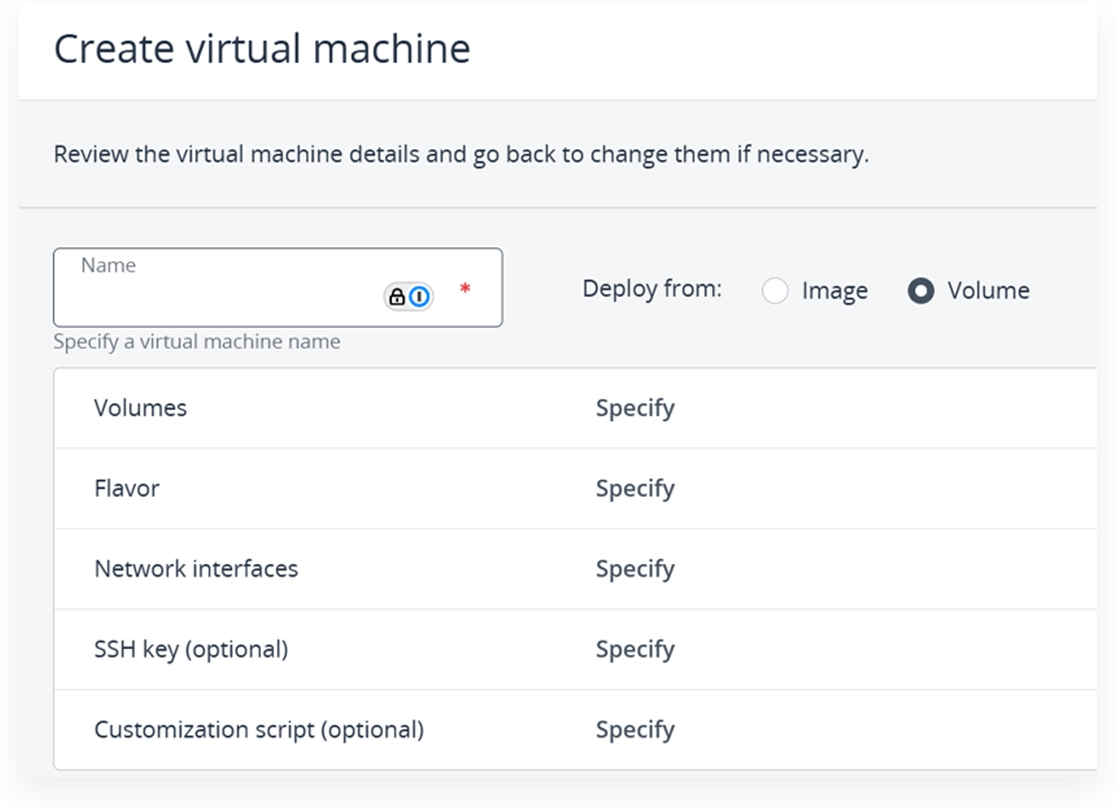Select the Volume deploy option
This screenshot has height=808, width=1116.
[920, 290]
